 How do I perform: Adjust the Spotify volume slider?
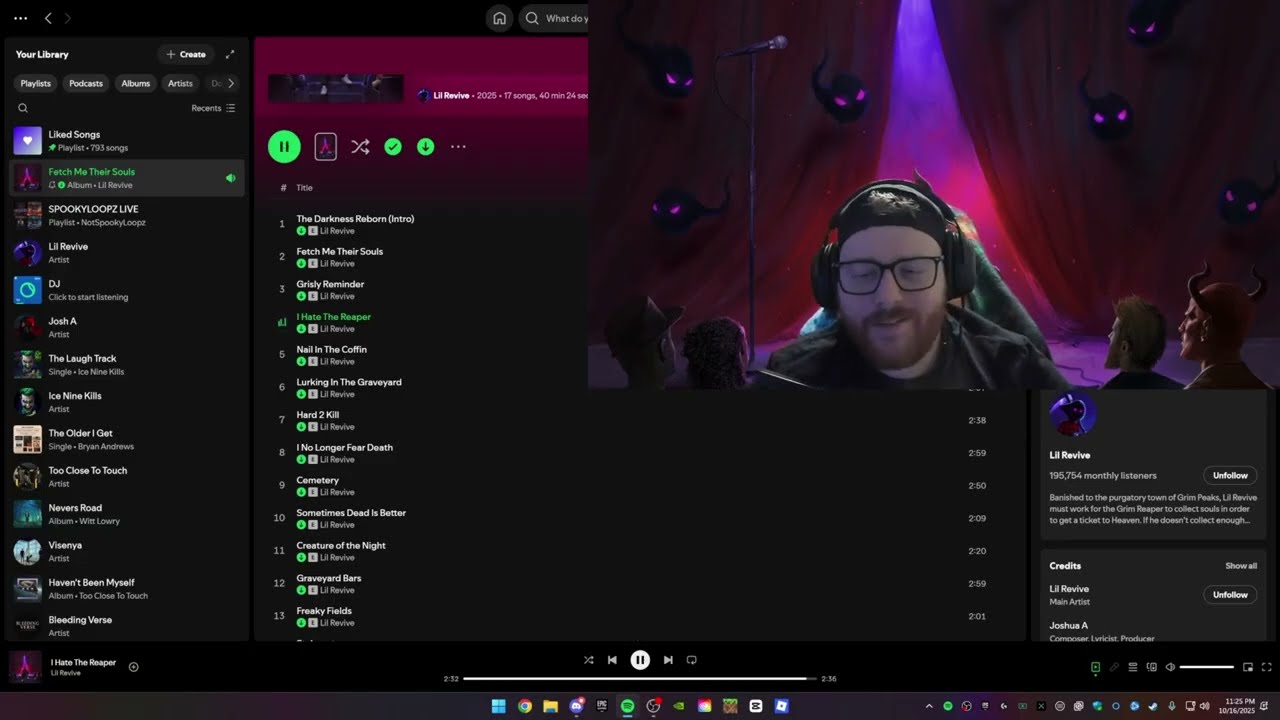pos(1207,667)
